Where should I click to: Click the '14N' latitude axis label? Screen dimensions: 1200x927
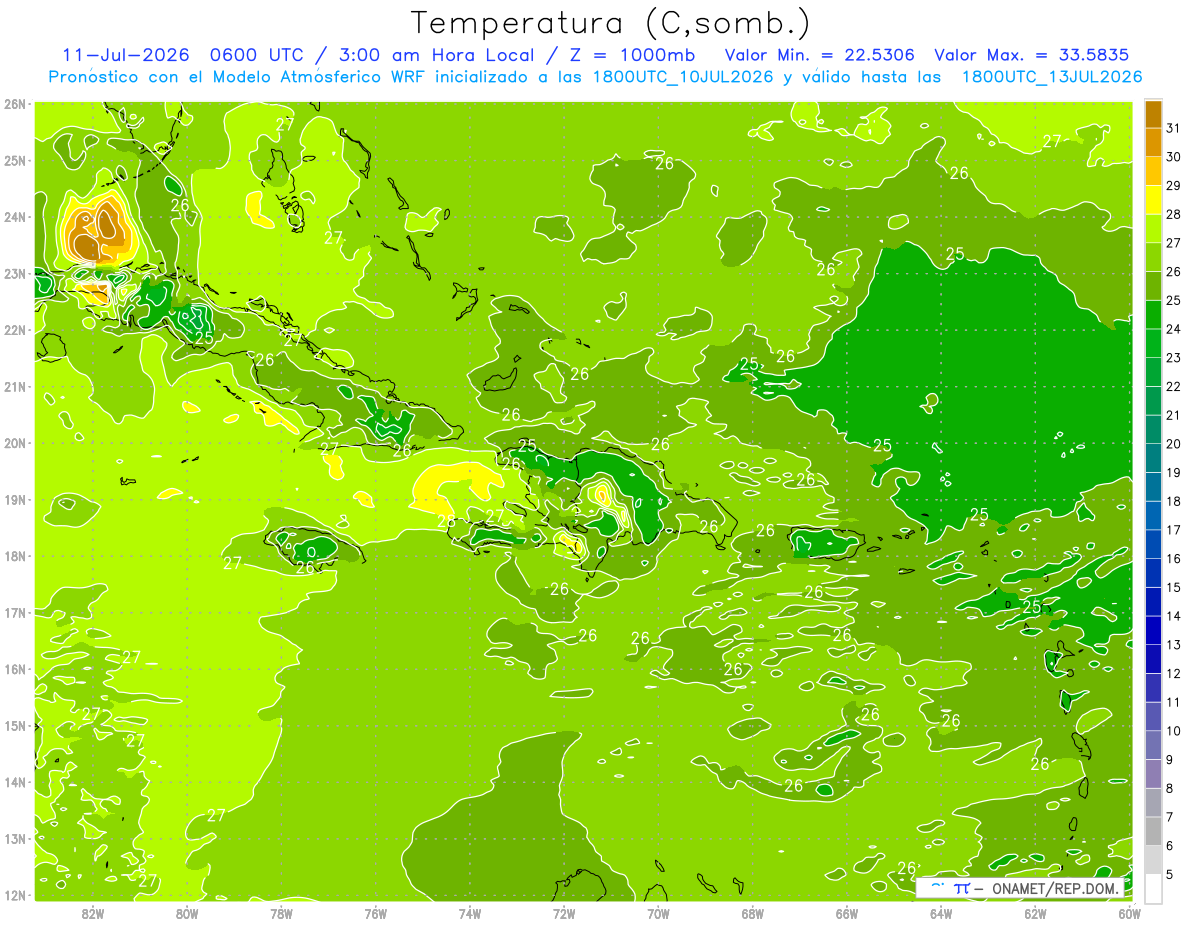point(15,782)
